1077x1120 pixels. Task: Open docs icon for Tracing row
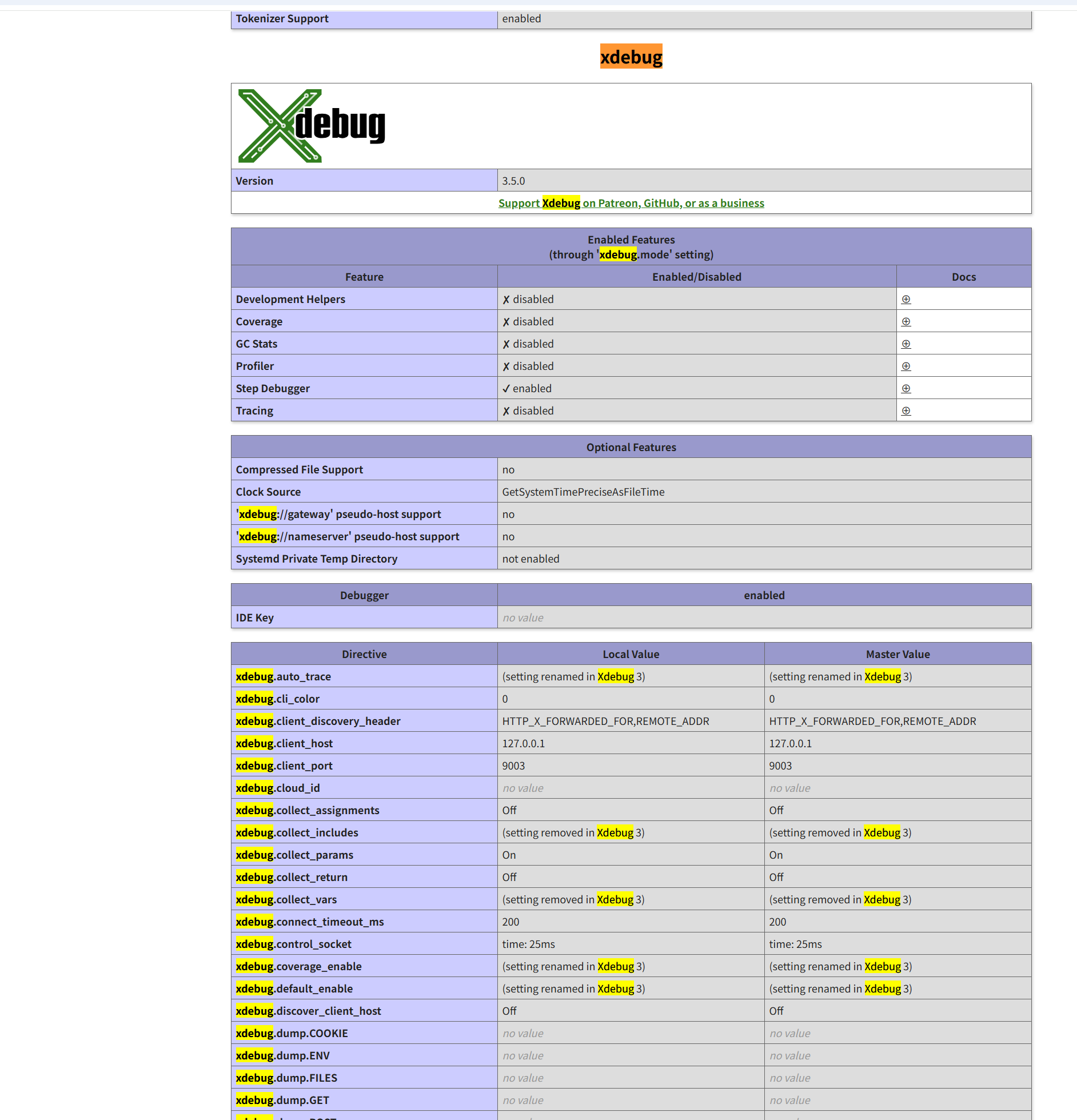906,410
